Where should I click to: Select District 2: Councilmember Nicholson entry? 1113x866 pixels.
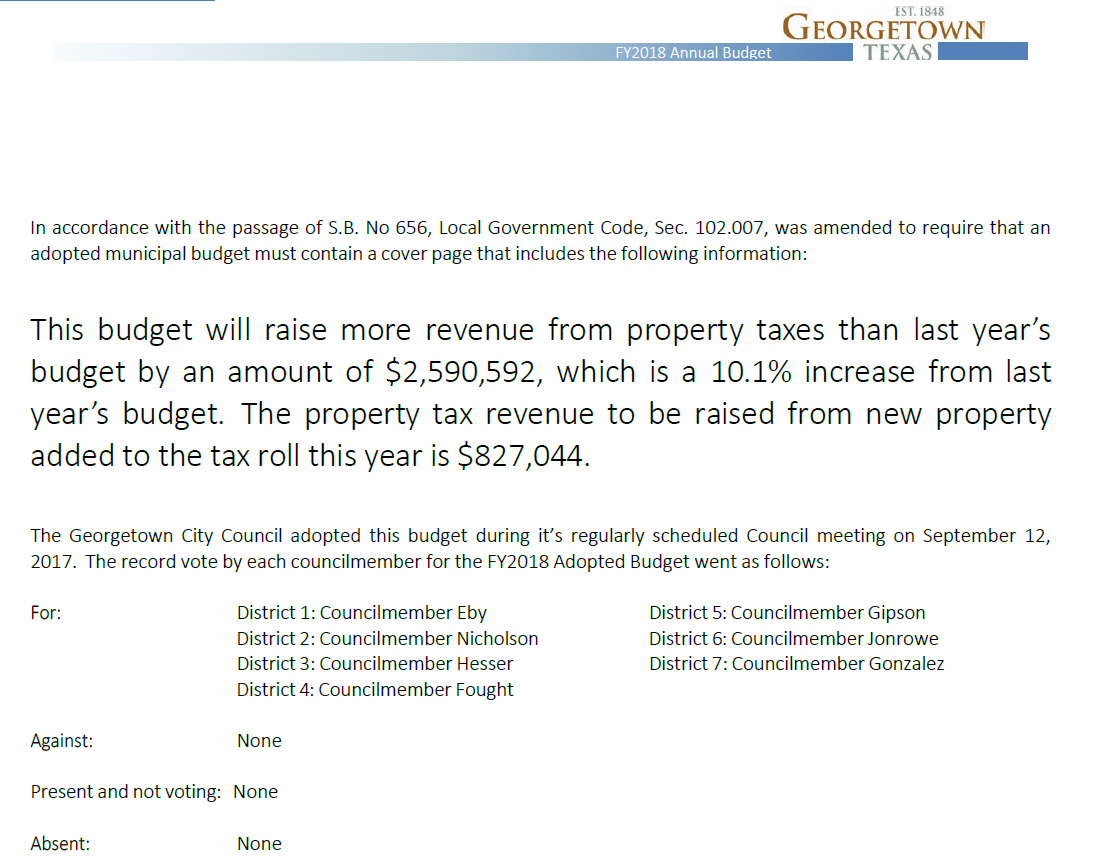pos(386,638)
